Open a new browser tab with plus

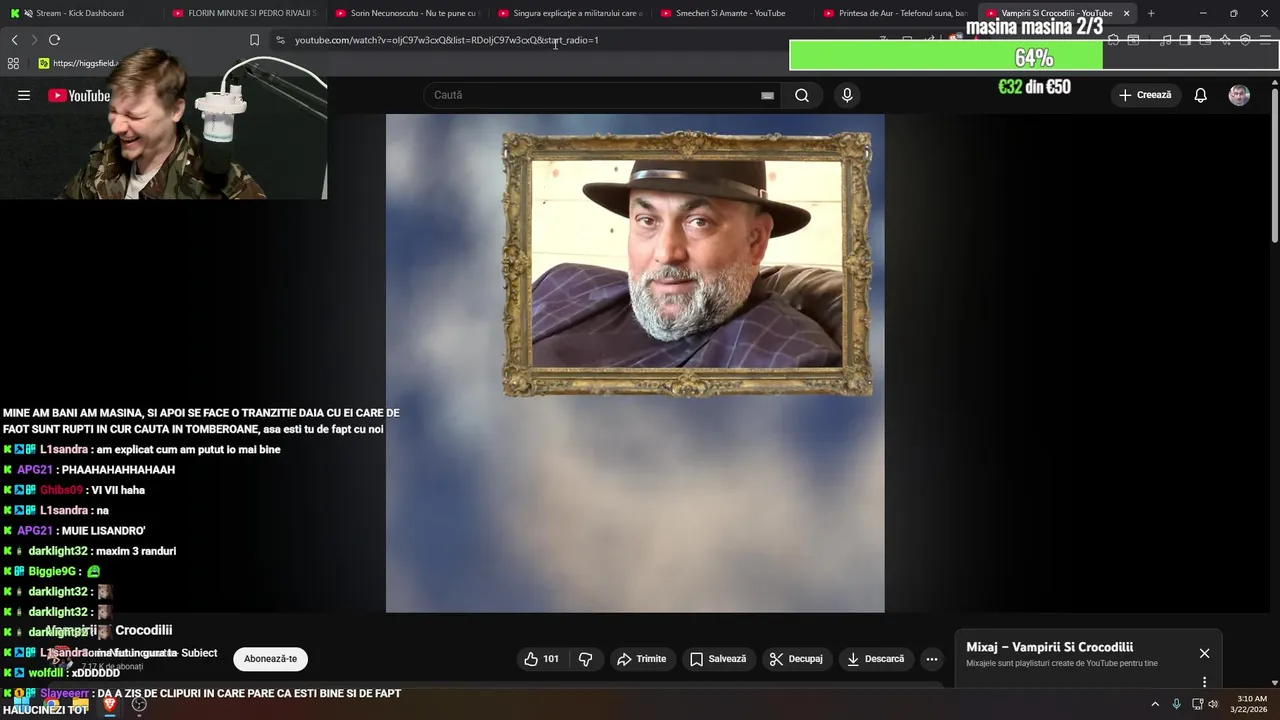pos(1151,13)
